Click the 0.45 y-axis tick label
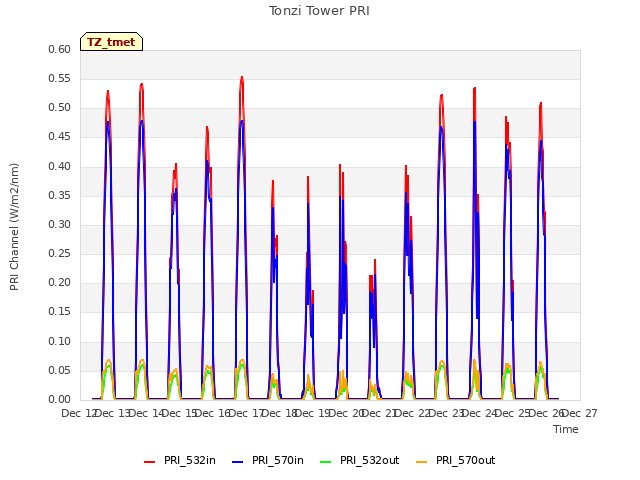The height and width of the screenshot is (480, 640). 59,137
